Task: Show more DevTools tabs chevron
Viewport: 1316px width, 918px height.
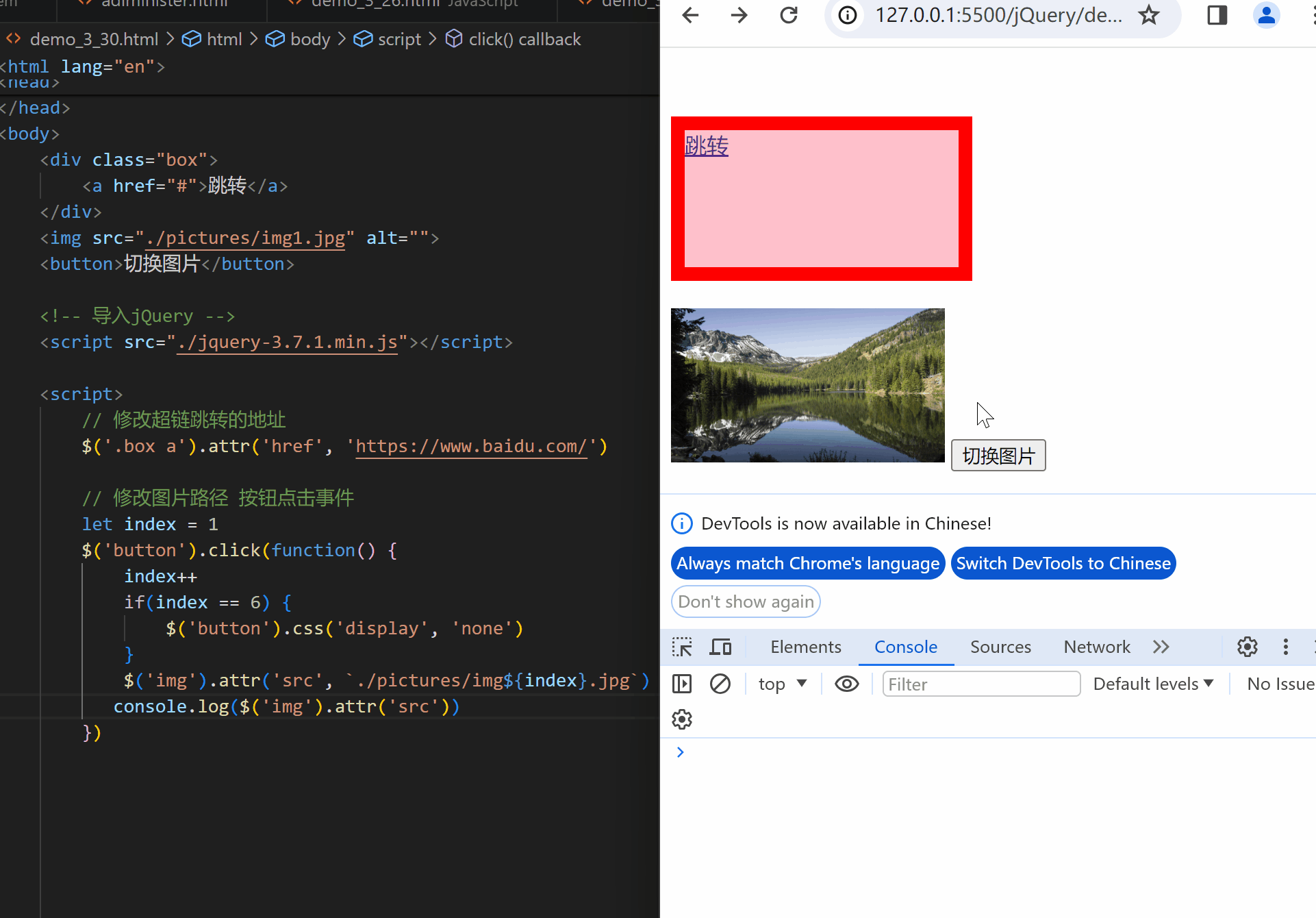Action: pos(1161,647)
